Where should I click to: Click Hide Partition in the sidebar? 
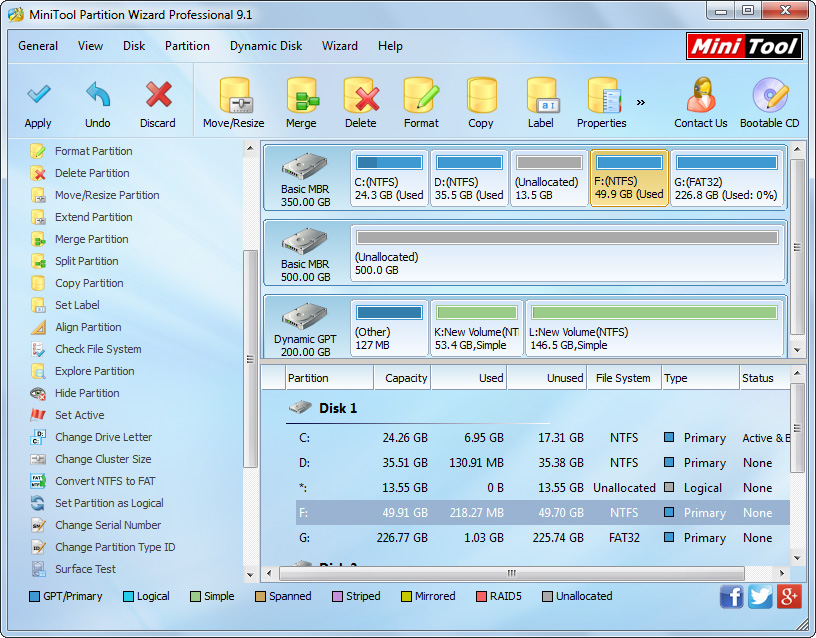(x=87, y=393)
